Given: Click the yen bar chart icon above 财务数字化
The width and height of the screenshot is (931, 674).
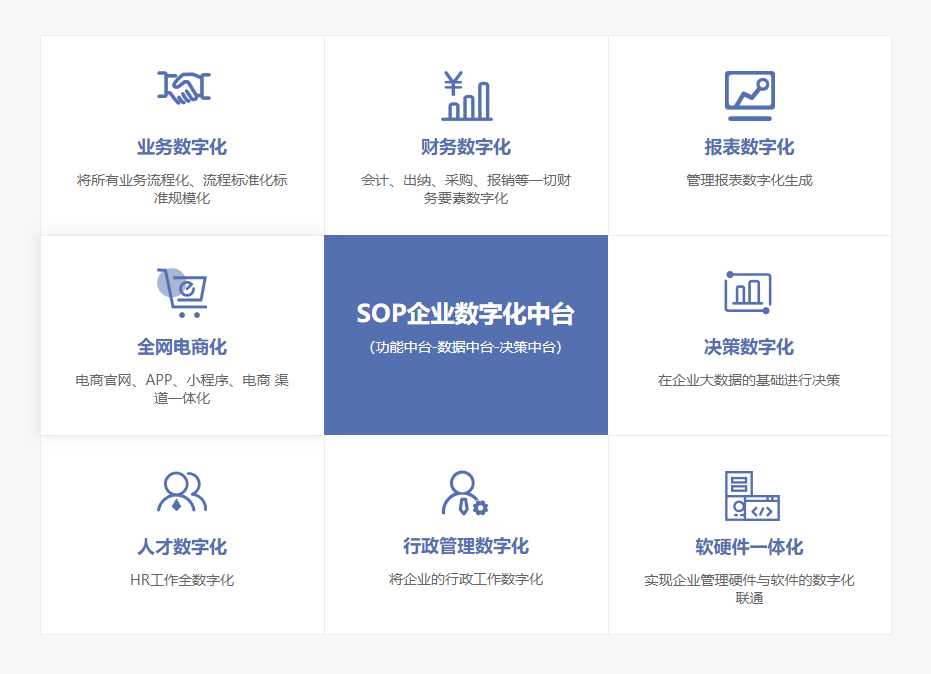Looking at the screenshot, I should pos(467,96).
